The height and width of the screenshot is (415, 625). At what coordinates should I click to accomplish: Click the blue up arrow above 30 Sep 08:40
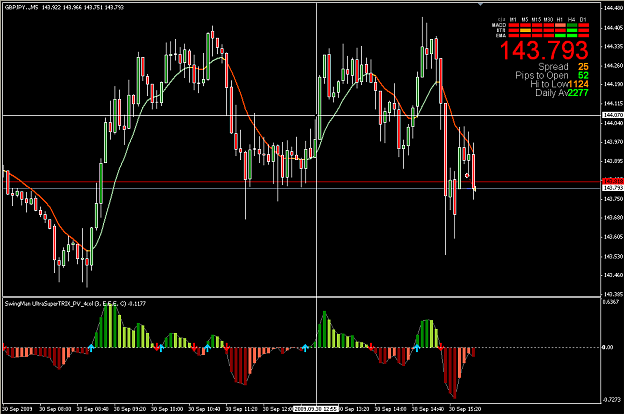click(91, 348)
